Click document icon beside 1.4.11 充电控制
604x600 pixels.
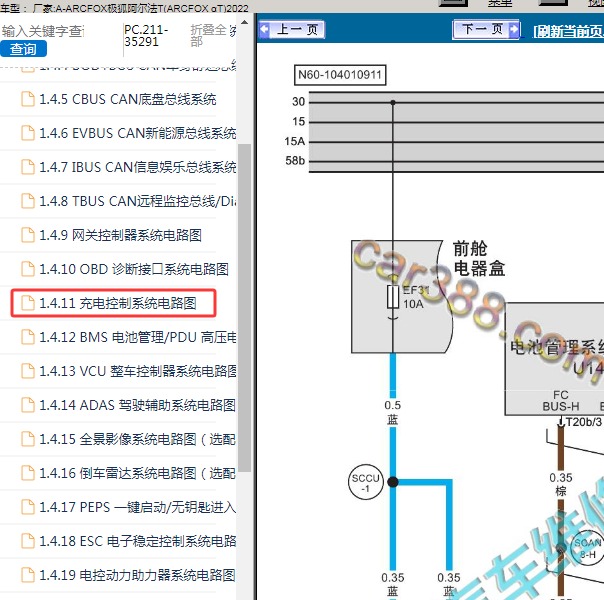click(28, 303)
